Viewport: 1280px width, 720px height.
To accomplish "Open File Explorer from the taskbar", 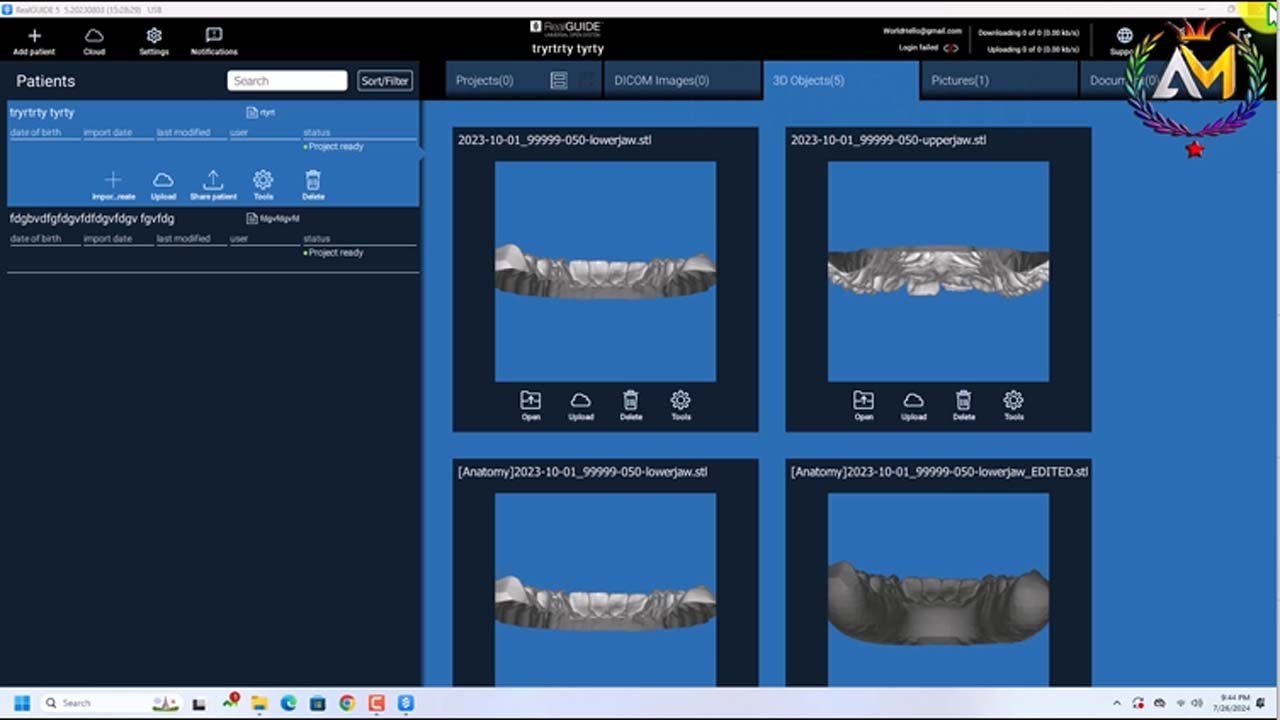I will coord(259,703).
